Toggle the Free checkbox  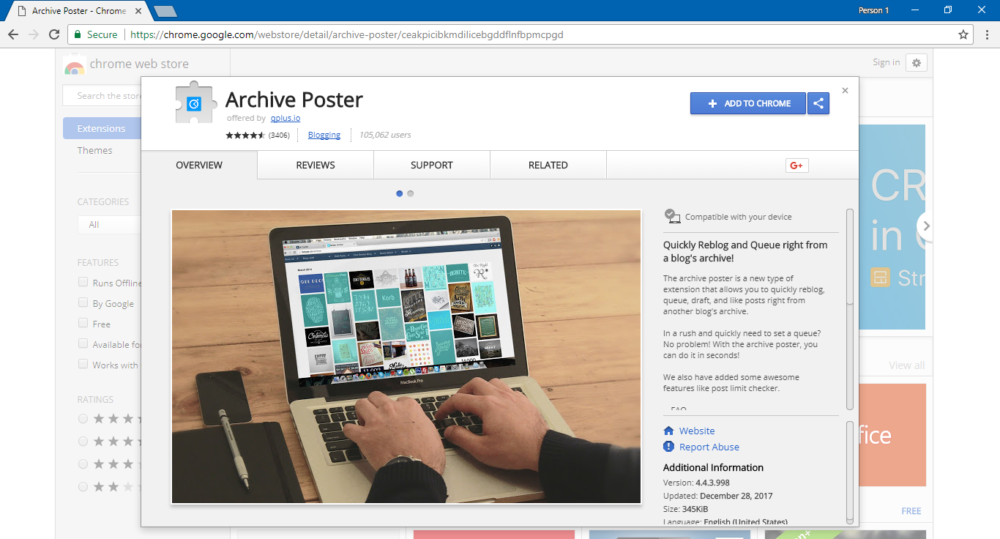83,323
